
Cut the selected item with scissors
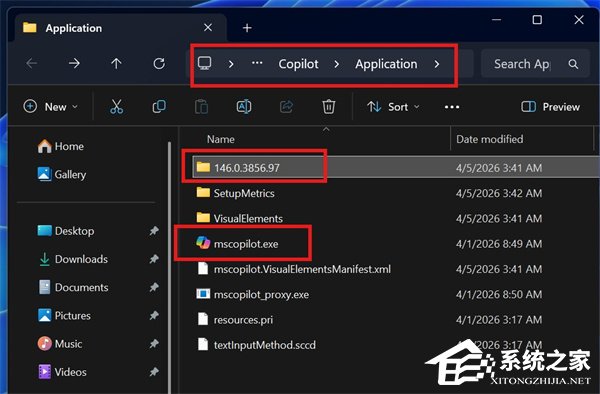[x=116, y=107]
